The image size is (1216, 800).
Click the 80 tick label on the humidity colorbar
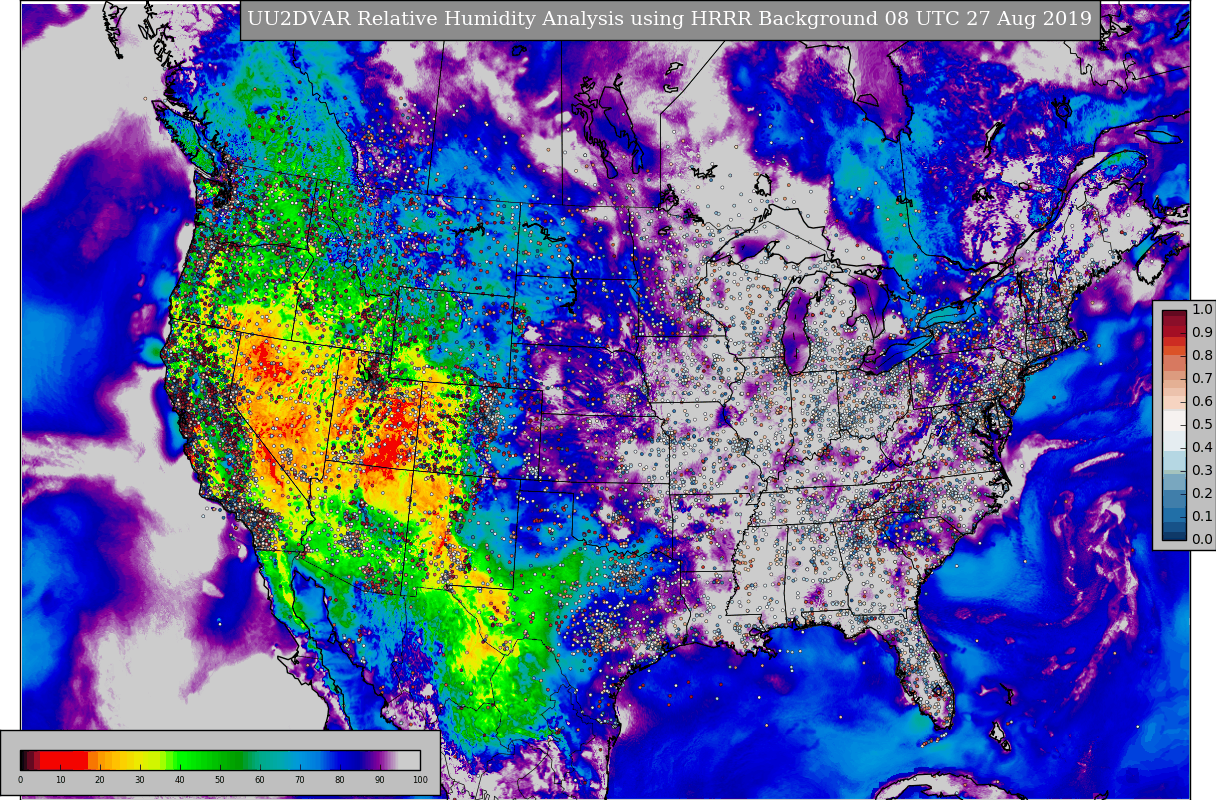point(340,780)
